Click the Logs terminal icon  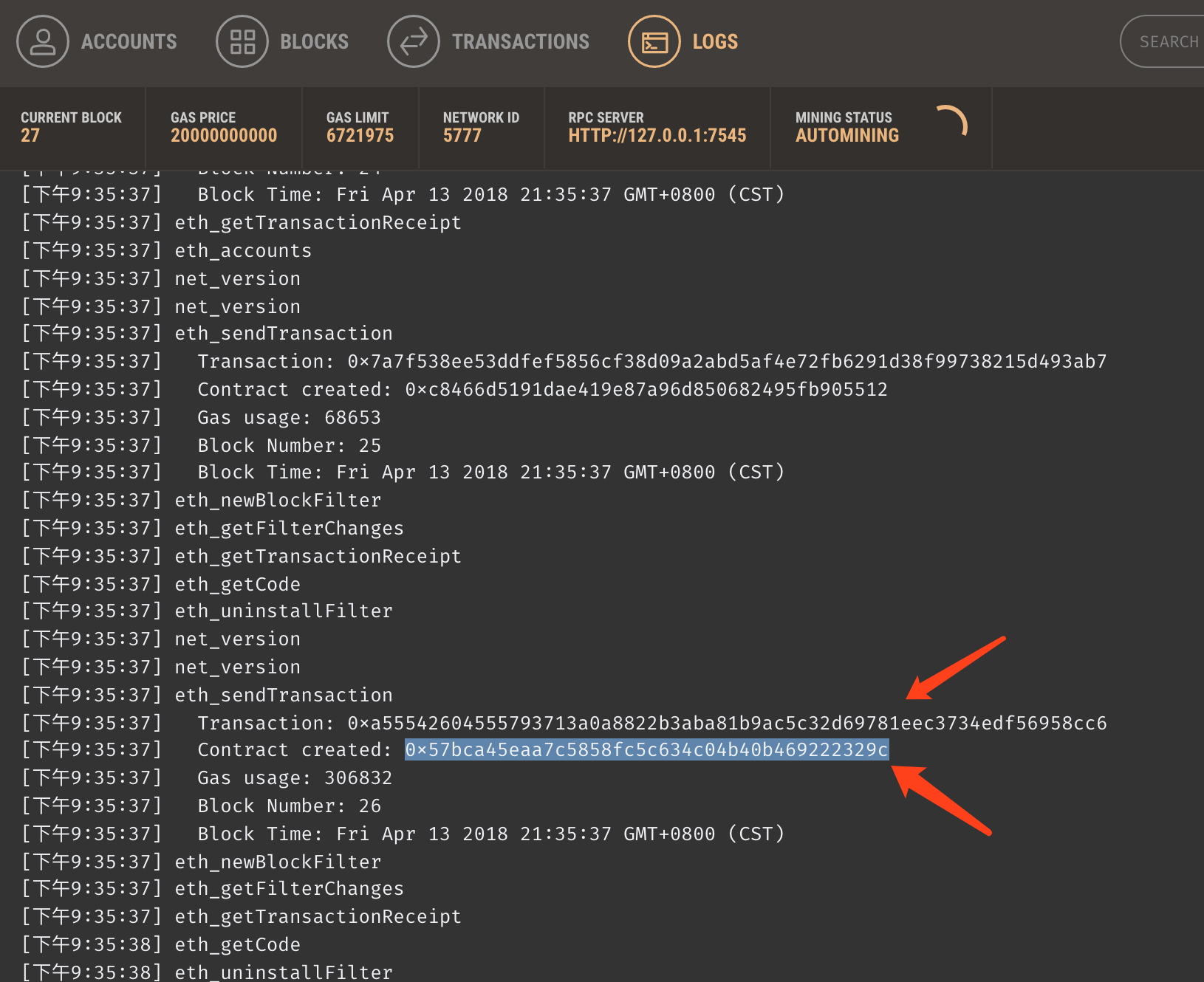click(654, 41)
